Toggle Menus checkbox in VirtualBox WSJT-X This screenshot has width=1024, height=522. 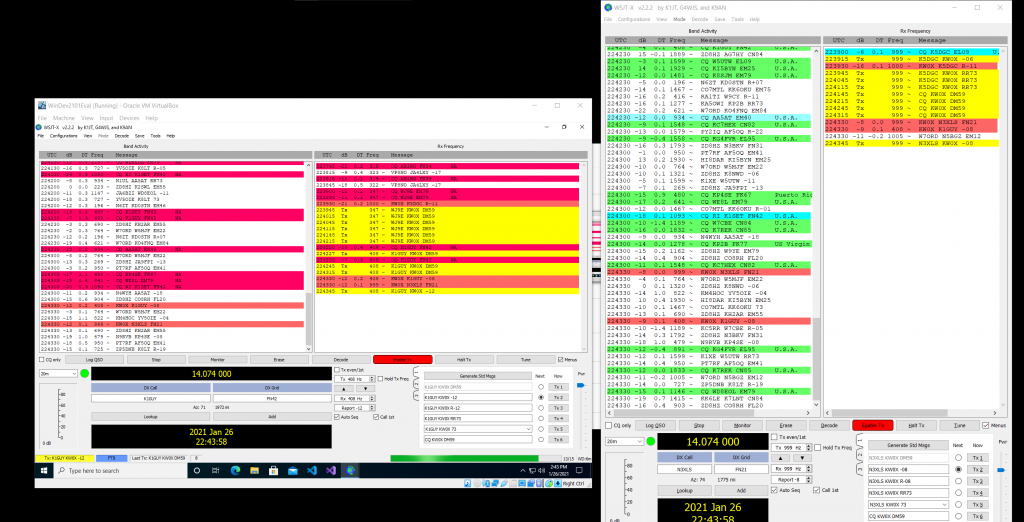point(560,359)
